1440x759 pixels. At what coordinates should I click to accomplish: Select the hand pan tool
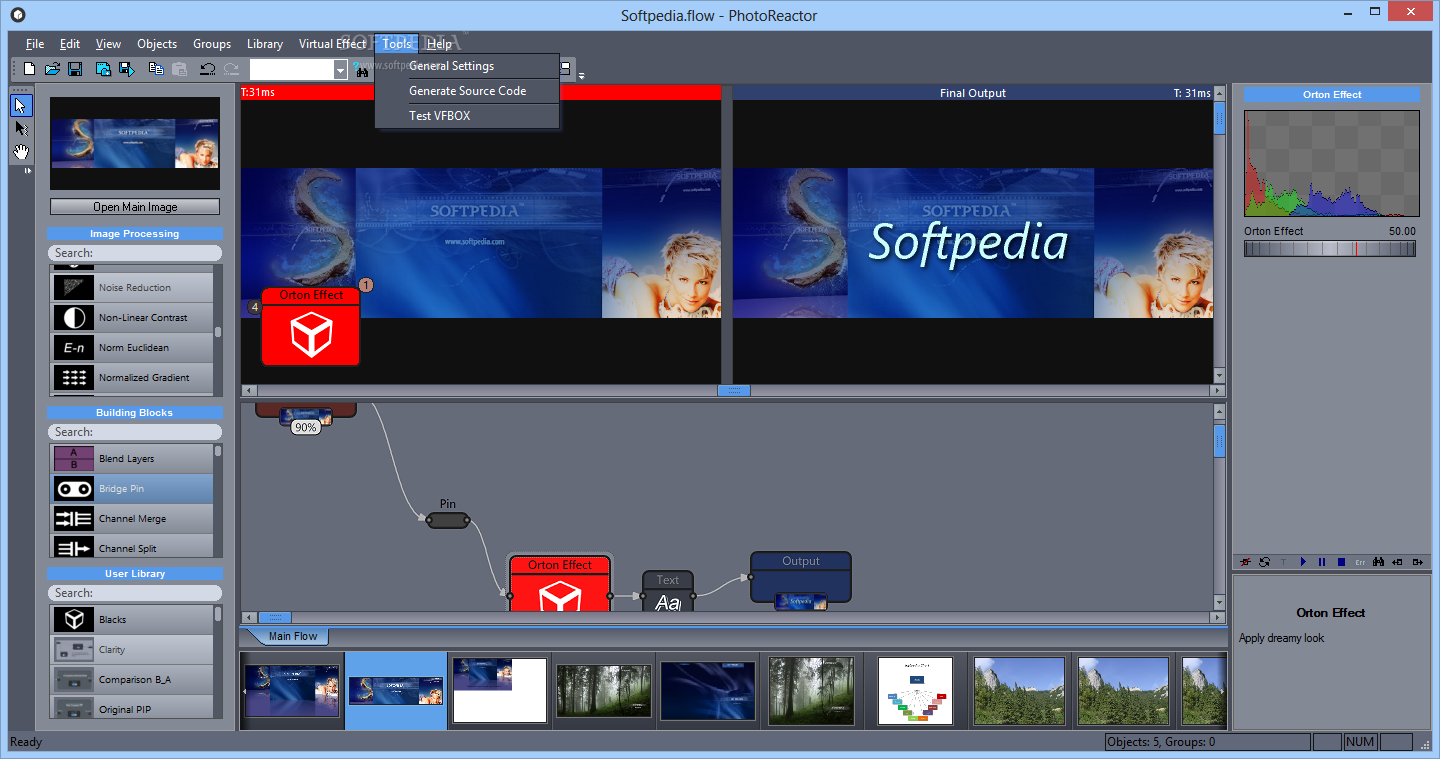(21, 152)
